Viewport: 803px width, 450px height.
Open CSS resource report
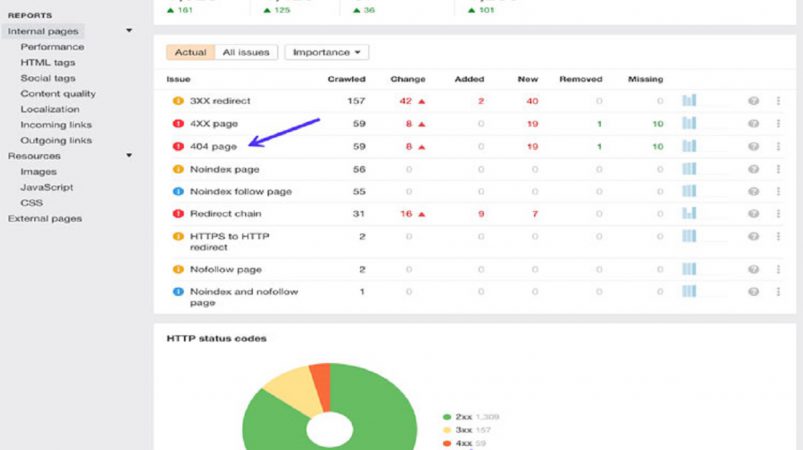(x=31, y=203)
